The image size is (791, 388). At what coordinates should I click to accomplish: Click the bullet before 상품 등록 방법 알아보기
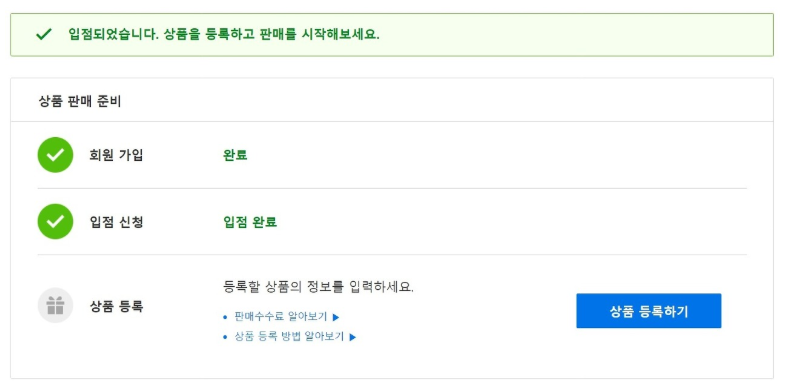coord(225,337)
